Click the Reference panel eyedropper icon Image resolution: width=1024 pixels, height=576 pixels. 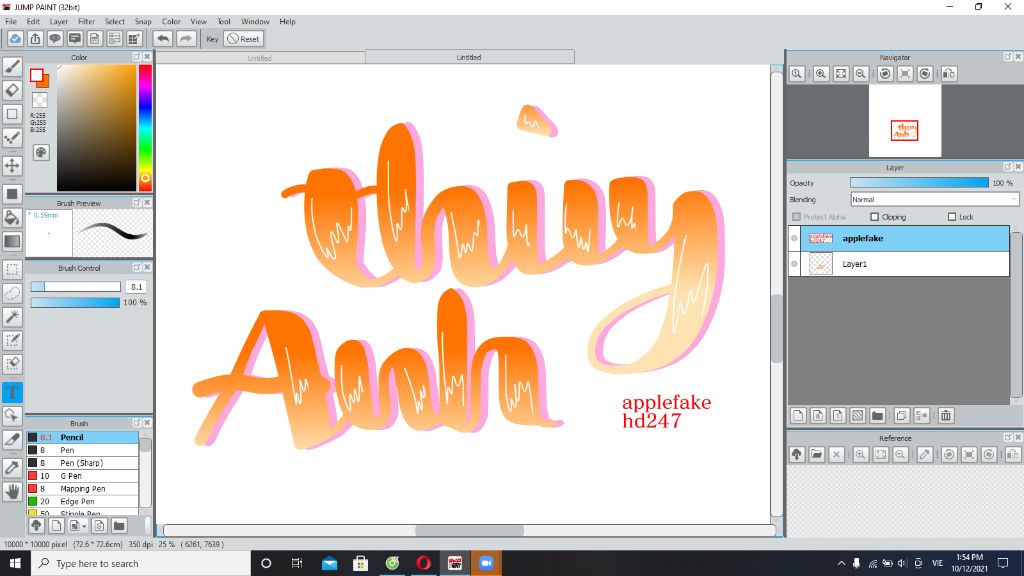point(925,455)
